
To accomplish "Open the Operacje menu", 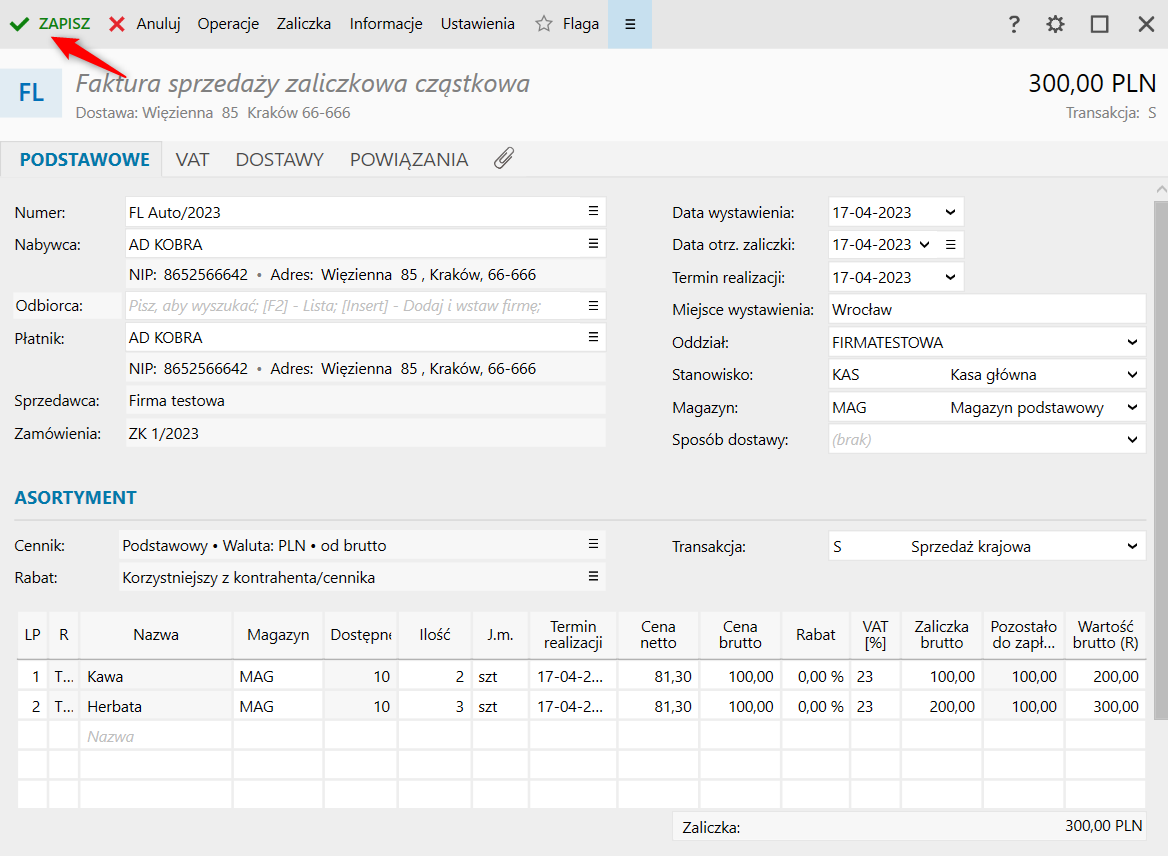I will coord(228,24).
